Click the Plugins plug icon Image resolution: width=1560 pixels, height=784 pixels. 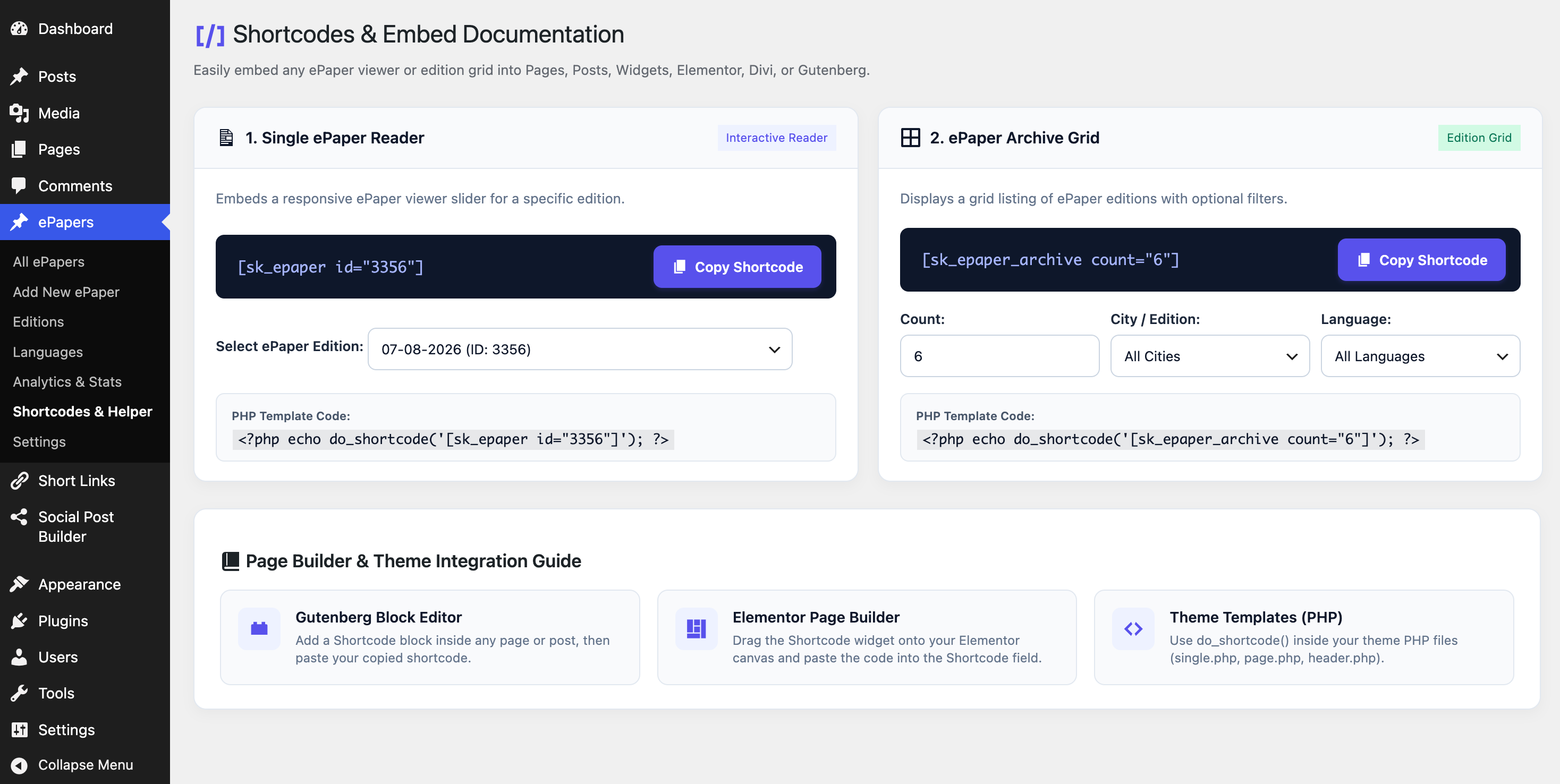[x=19, y=620]
